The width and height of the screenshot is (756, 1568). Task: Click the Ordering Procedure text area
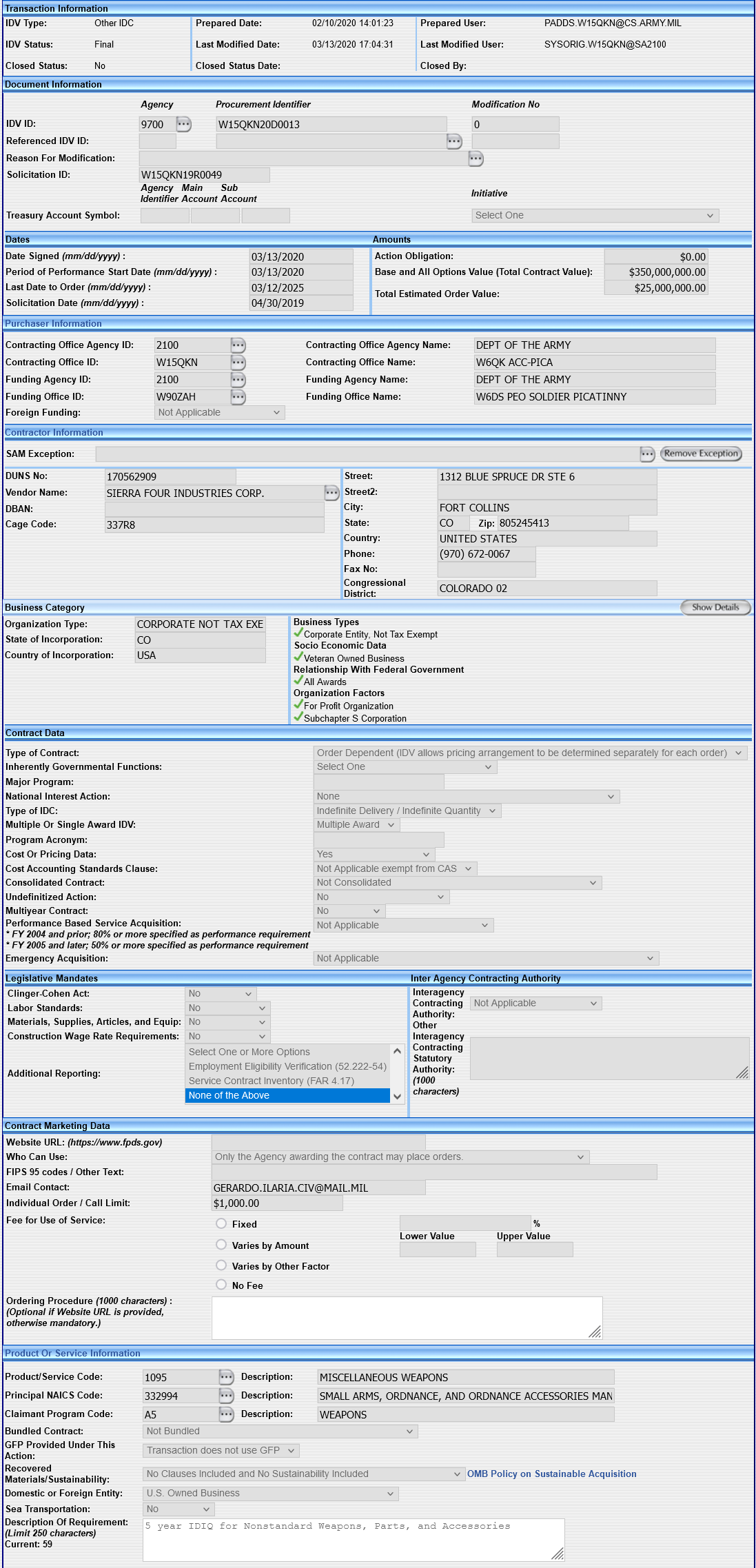coord(407,1318)
